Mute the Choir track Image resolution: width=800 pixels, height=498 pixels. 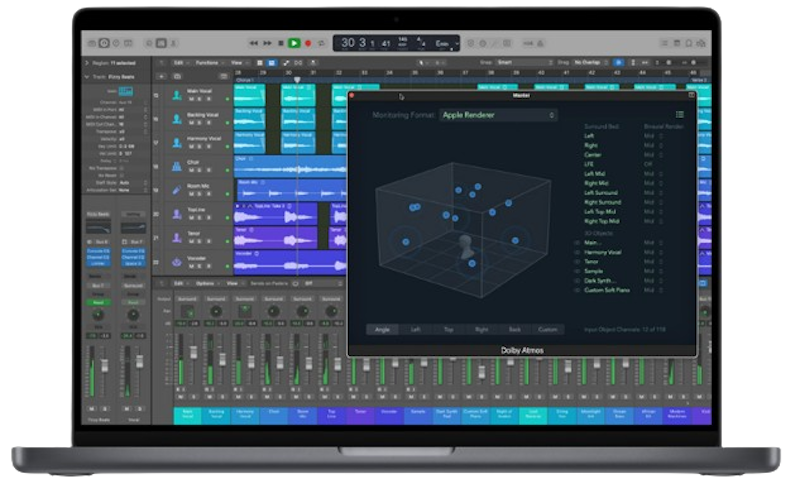[x=192, y=170]
